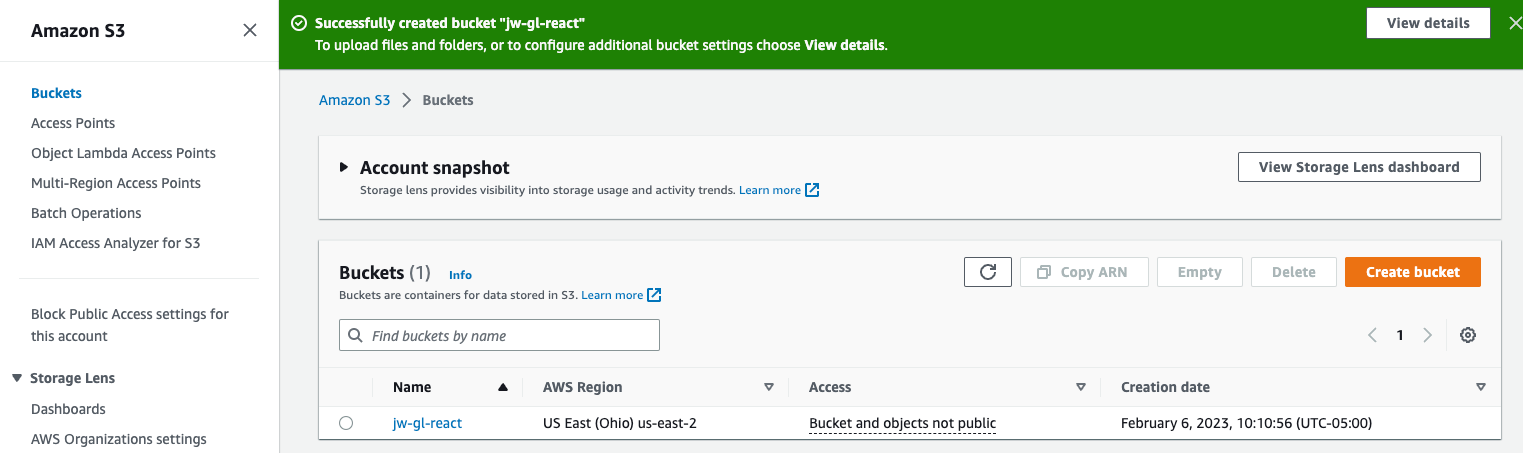Screen dimensions: 1523x453
Task: Sort buckets by Name column arrow
Action: [502, 387]
